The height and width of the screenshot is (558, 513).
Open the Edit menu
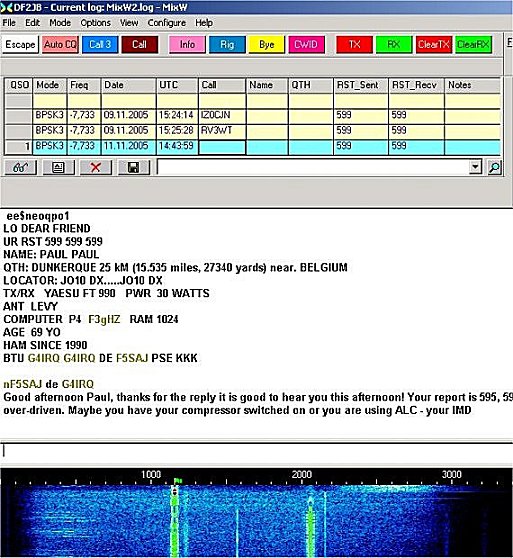coord(32,23)
